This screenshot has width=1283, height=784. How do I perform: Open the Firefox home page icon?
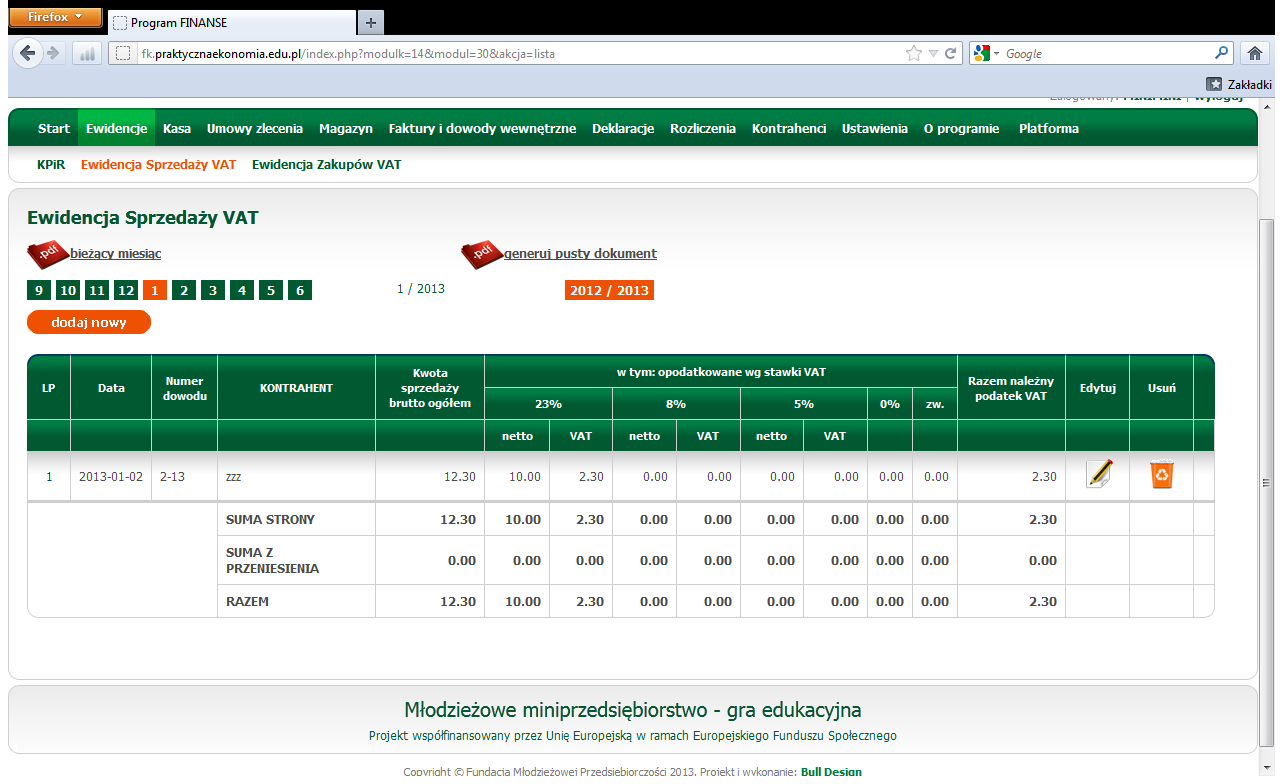(x=1256, y=53)
